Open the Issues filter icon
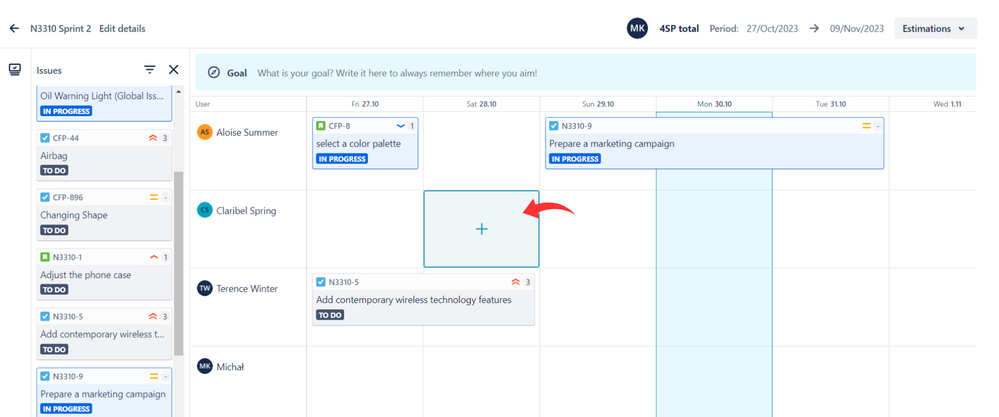 150,69
